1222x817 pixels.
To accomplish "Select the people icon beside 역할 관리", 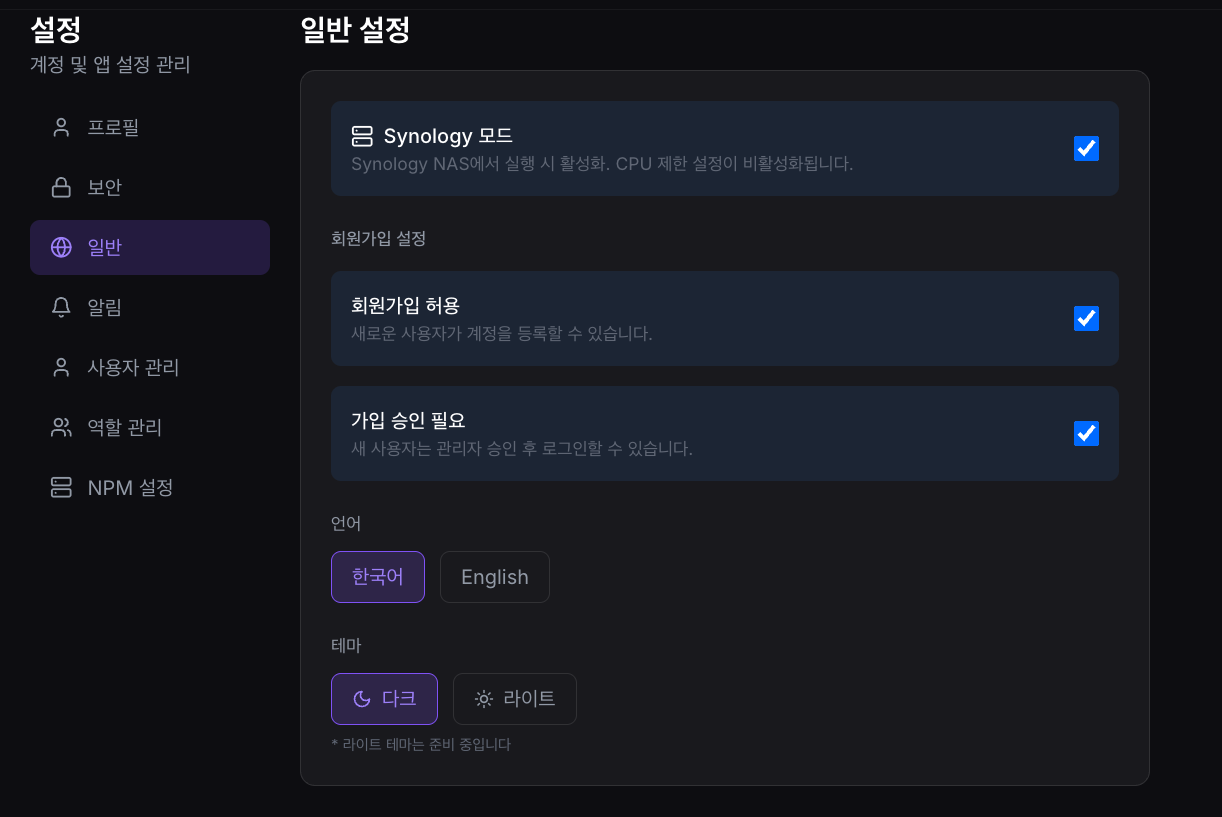I will (59, 427).
